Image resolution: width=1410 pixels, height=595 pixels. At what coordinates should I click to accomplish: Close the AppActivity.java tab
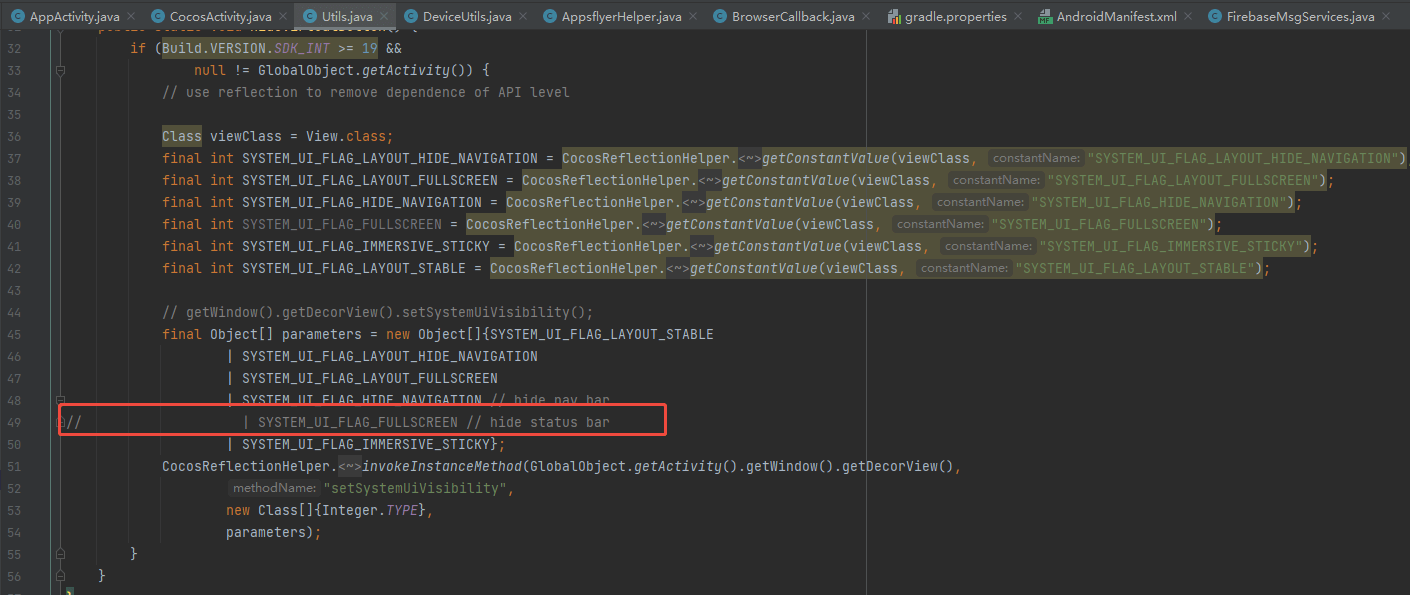[132, 17]
